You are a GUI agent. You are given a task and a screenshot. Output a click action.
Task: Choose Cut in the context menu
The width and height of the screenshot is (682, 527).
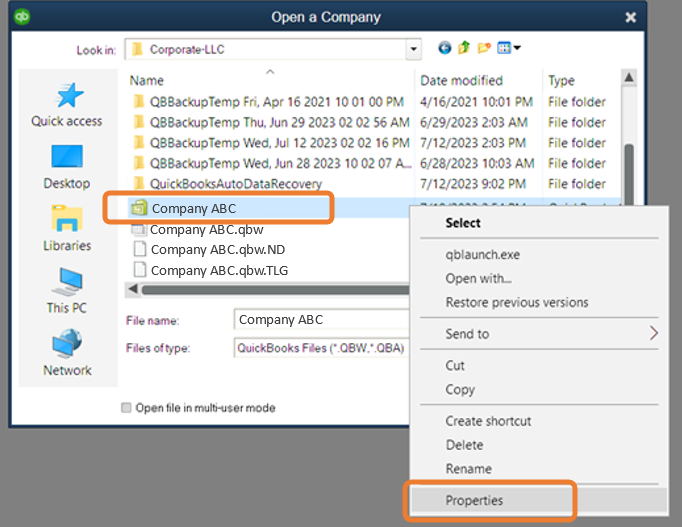(x=455, y=366)
